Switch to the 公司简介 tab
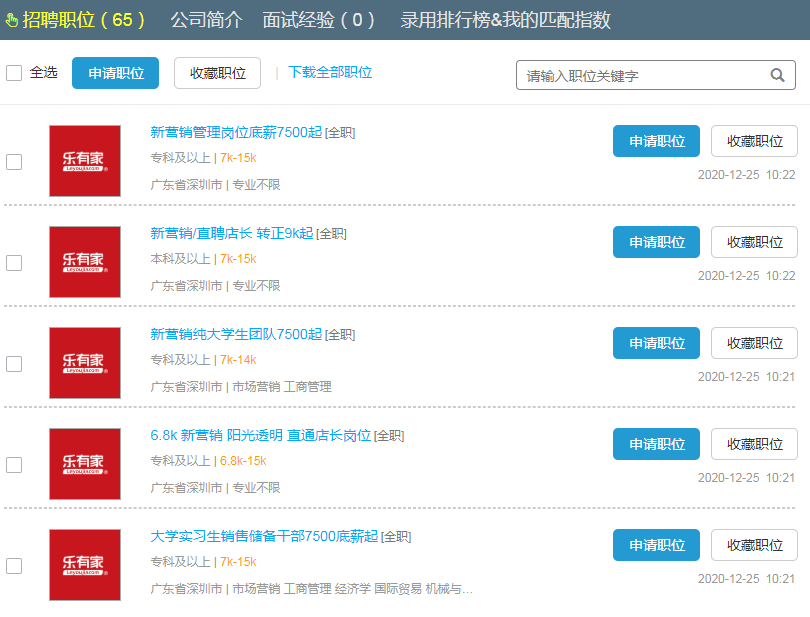Image resolution: width=810 pixels, height=617 pixels. point(205,20)
